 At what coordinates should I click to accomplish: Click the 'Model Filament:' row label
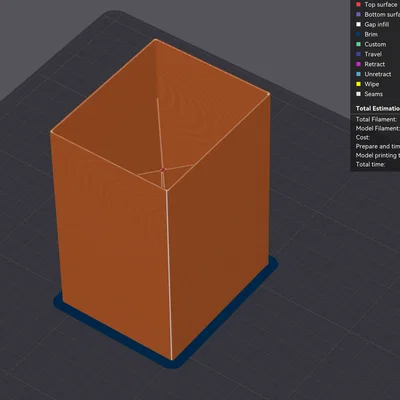pos(377,128)
